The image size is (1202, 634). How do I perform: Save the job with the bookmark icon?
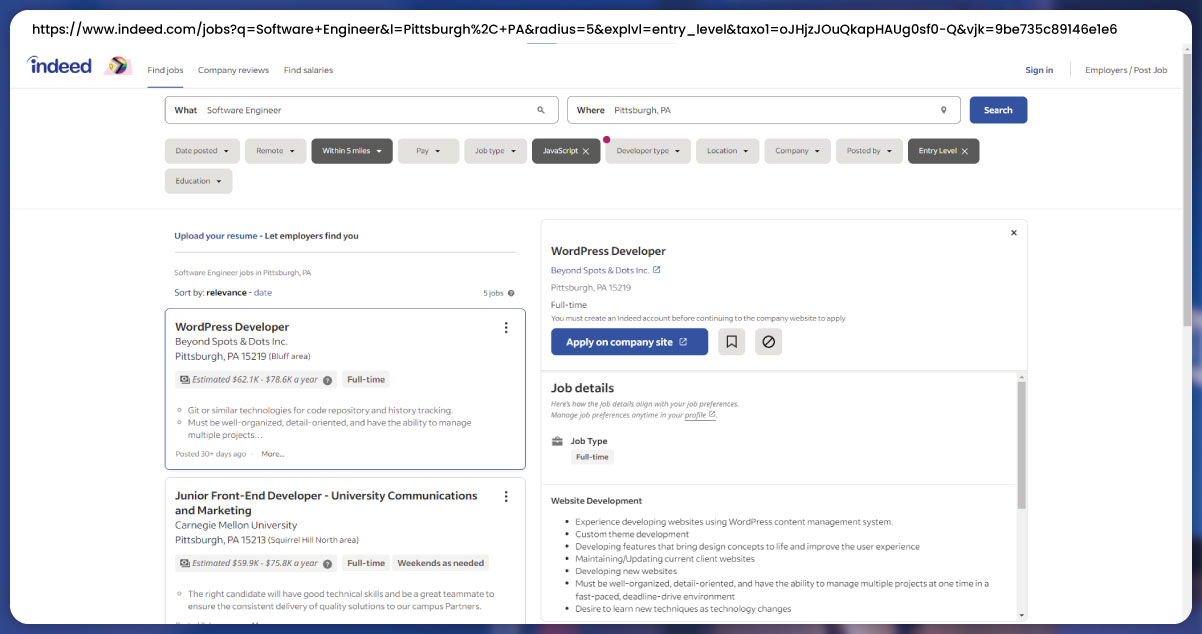tap(731, 342)
